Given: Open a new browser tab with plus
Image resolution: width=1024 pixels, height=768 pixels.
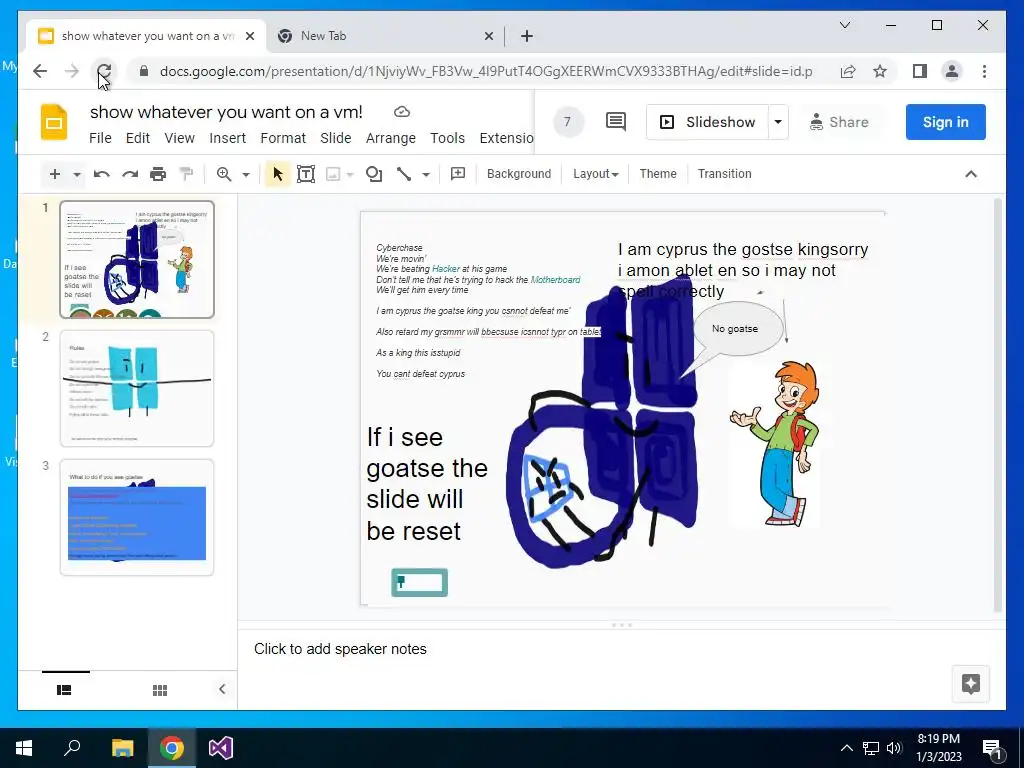Looking at the screenshot, I should (x=527, y=36).
